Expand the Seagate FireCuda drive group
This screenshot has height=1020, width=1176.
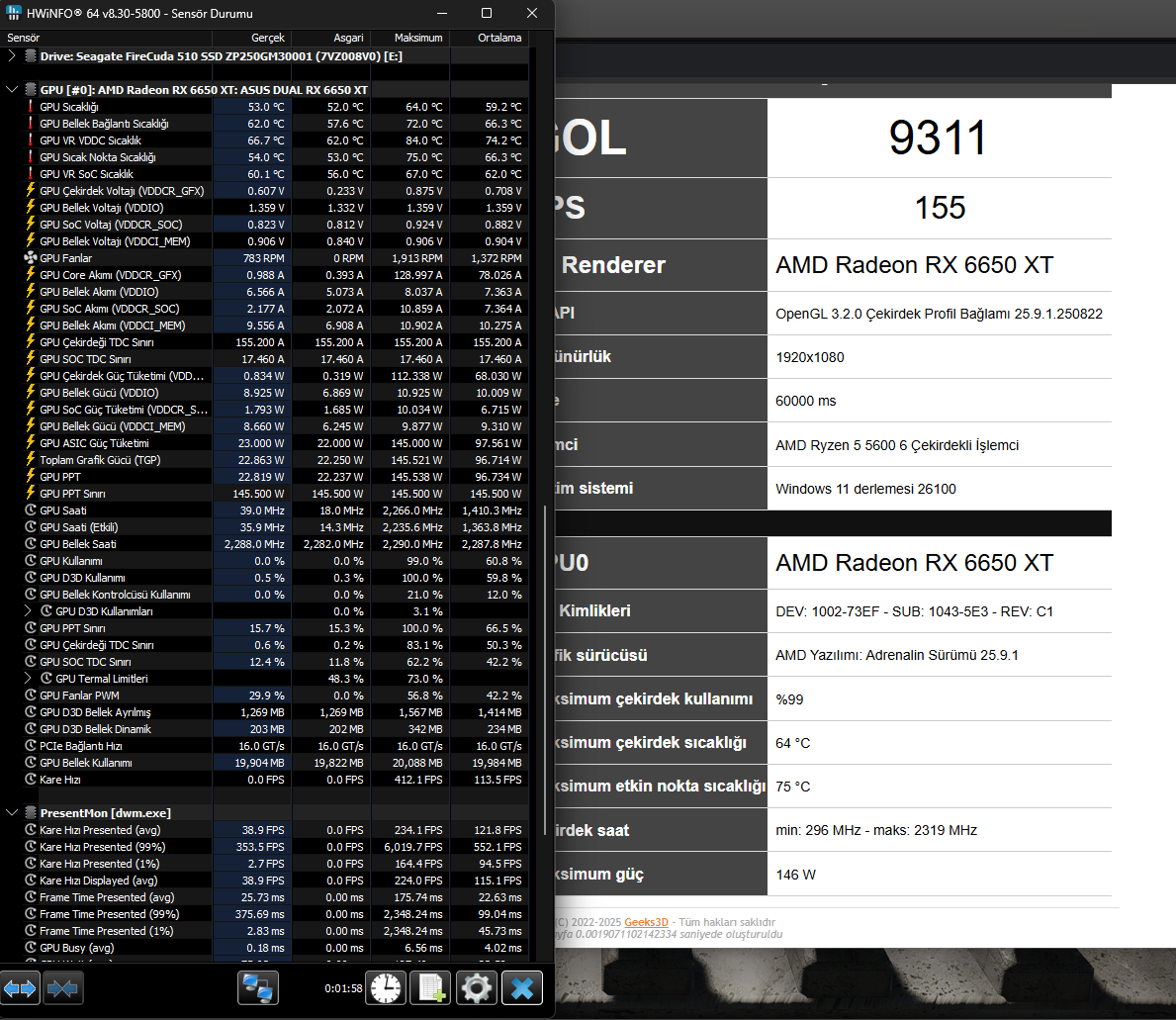tap(11, 55)
